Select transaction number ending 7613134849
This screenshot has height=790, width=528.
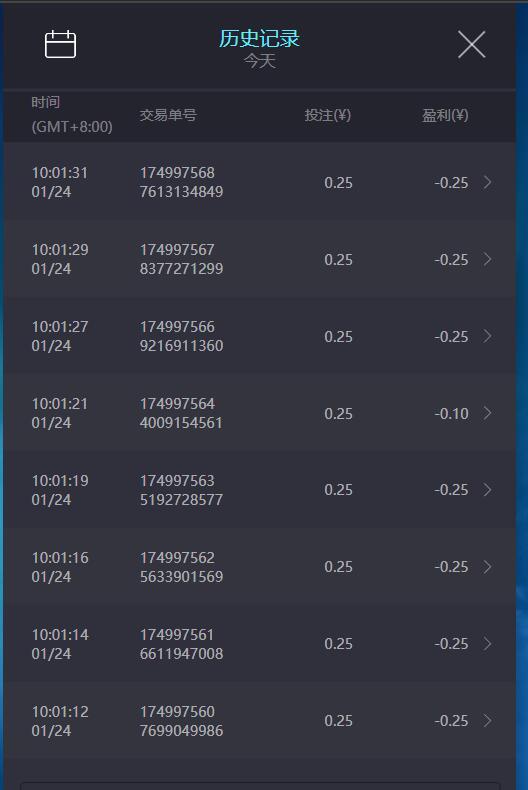pyautogui.click(x=181, y=182)
